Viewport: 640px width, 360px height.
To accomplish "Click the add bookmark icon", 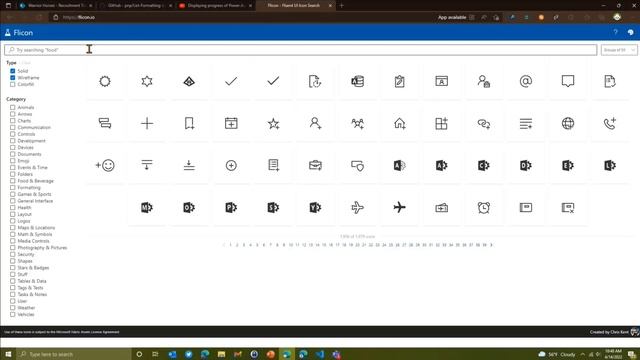I will (189, 123).
